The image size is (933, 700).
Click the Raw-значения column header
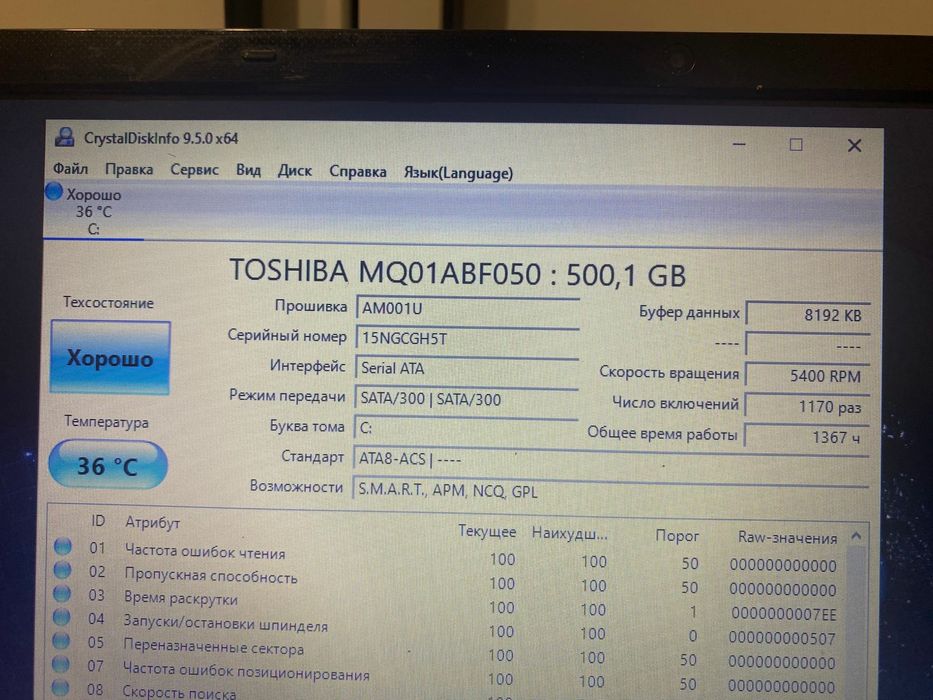tap(787, 538)
